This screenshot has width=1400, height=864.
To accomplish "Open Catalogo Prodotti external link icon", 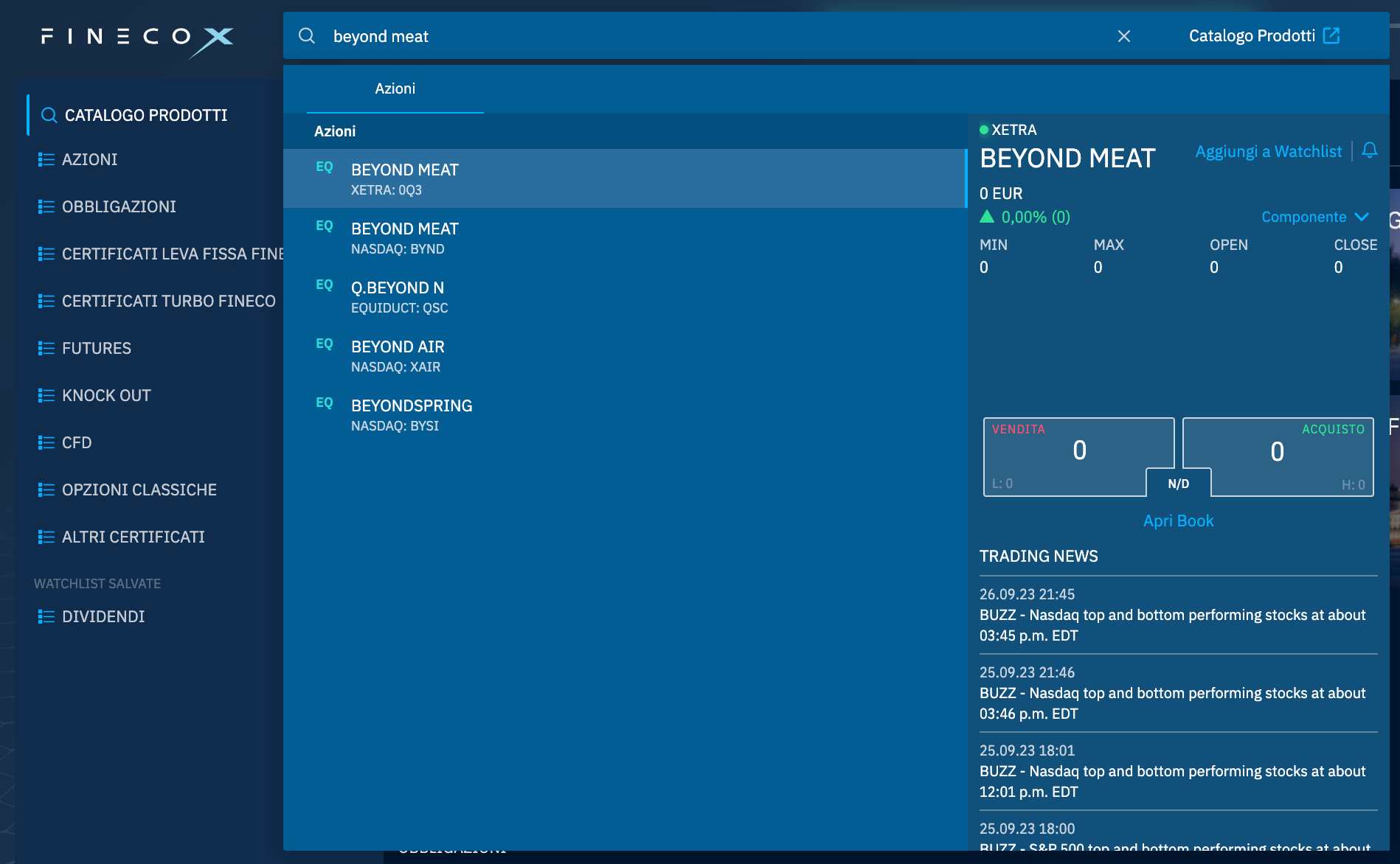I will pos(1331,35).
